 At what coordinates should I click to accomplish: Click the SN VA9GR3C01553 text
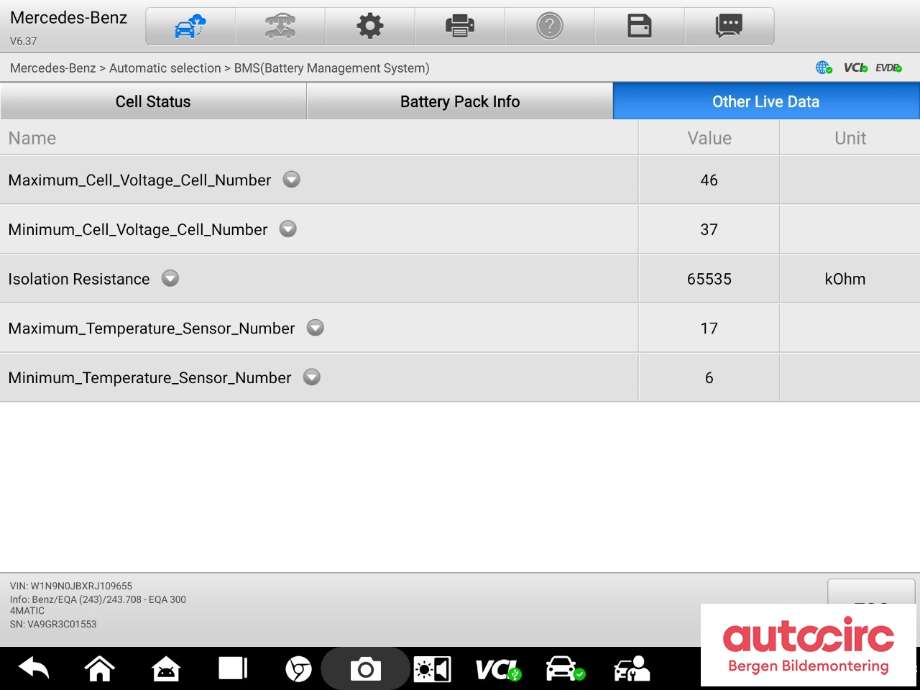coord(53,624)
